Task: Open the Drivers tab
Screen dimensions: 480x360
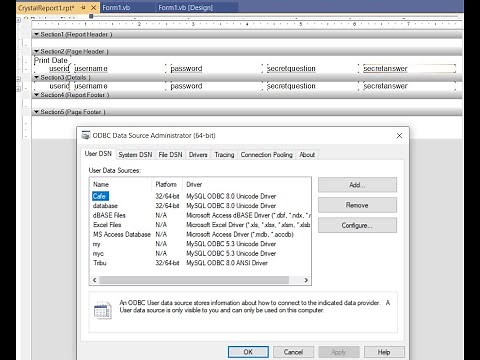Action: point(198,155)
